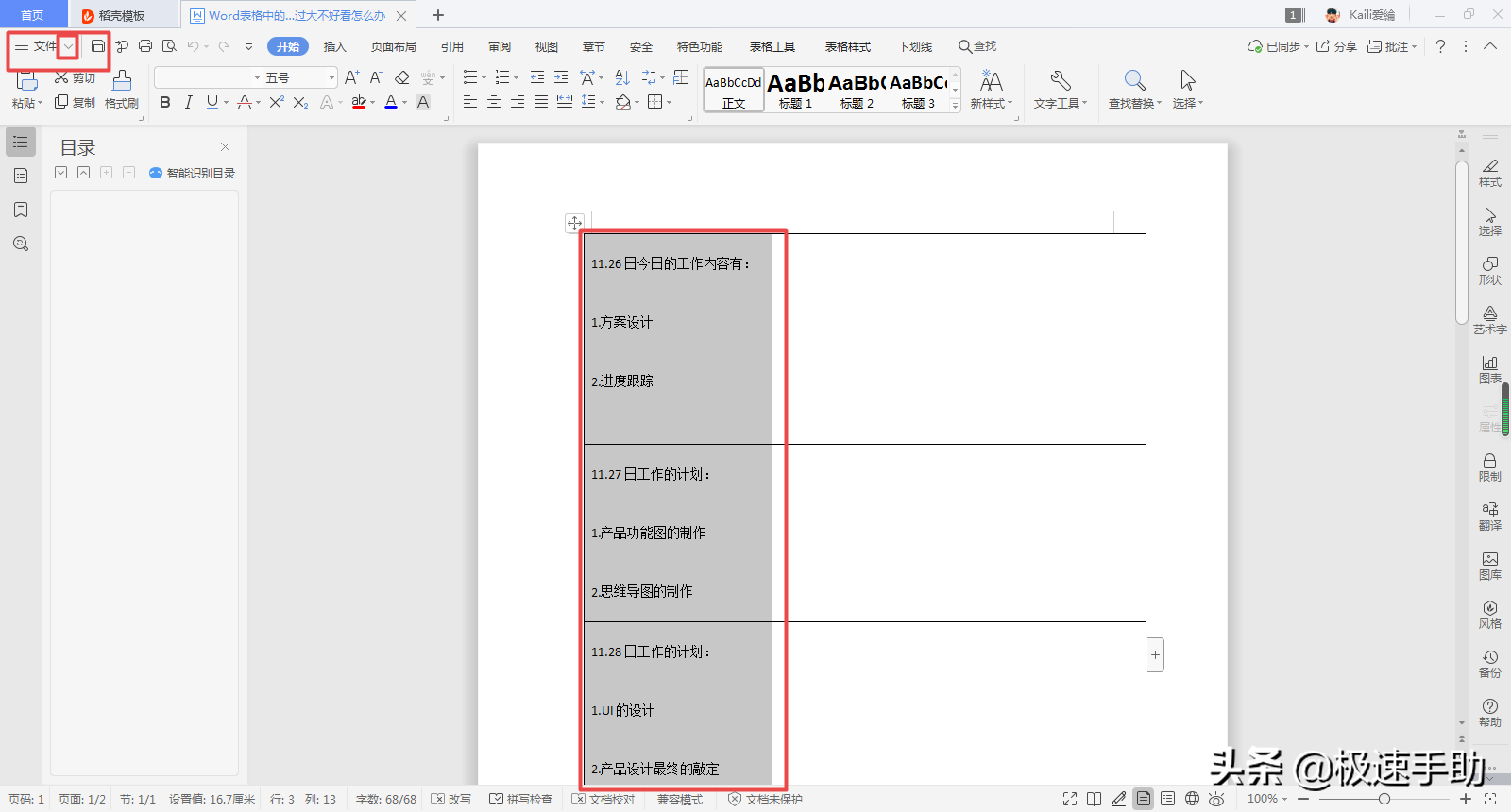Click the decrease indent icon
Viewport: 1511px width, 812px height.
(537, 77)
